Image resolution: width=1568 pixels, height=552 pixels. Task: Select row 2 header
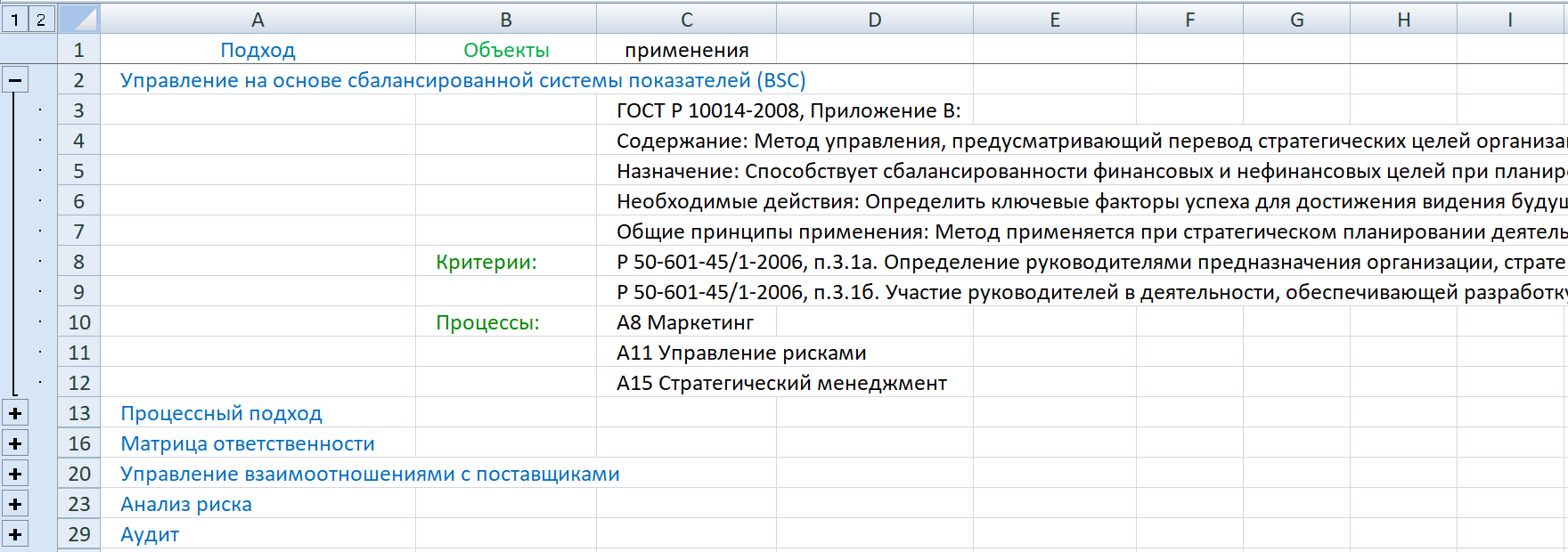pos(79,80)
